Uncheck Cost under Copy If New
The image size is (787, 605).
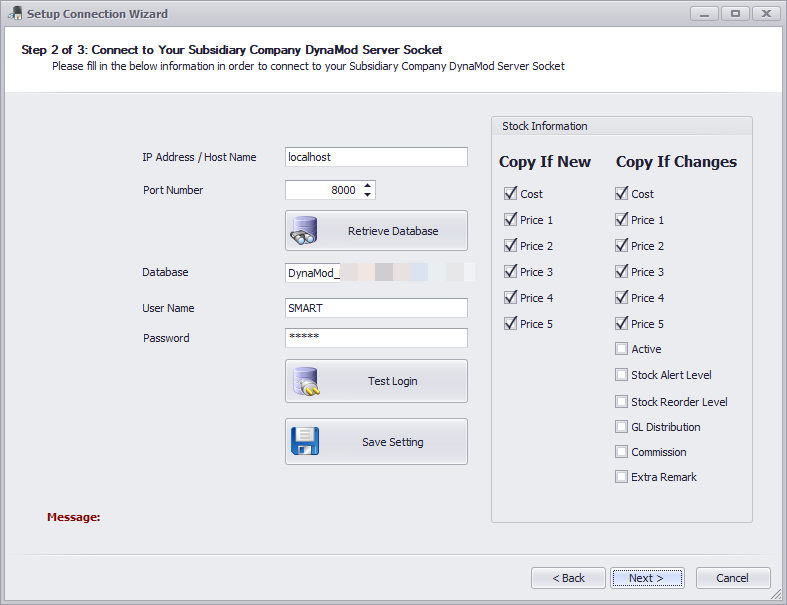(x=510, y=193)
